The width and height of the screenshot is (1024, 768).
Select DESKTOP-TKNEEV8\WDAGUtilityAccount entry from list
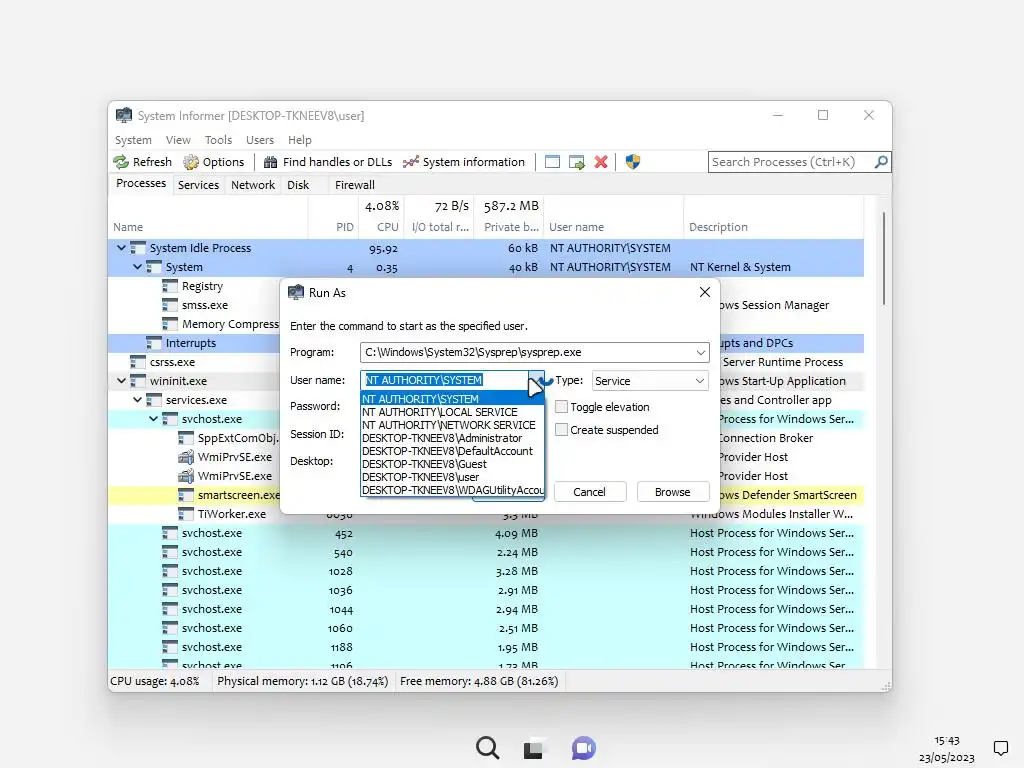point(452,490)
